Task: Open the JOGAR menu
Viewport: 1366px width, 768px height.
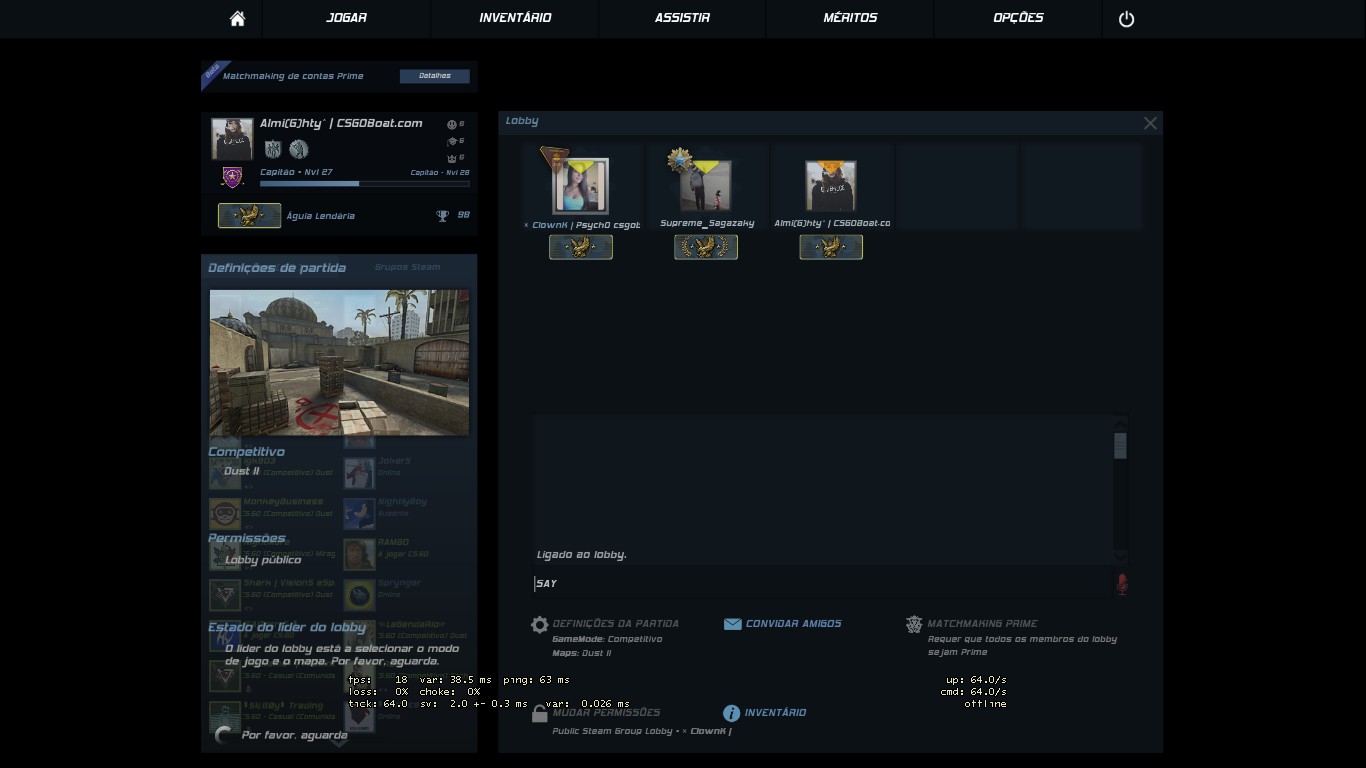Action: (x=346, y=18)
